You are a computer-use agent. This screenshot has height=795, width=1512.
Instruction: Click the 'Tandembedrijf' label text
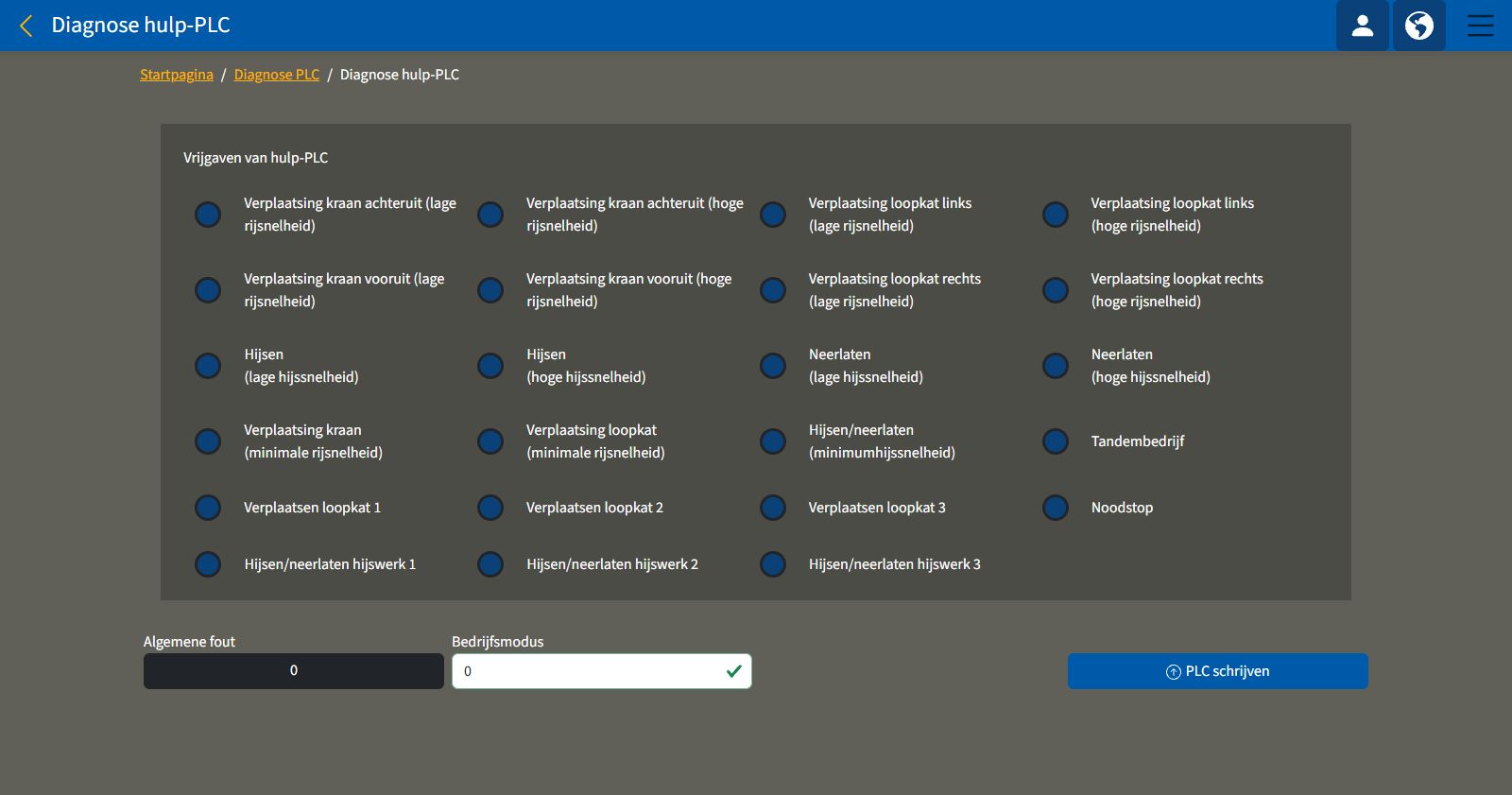pos(1138,441)
